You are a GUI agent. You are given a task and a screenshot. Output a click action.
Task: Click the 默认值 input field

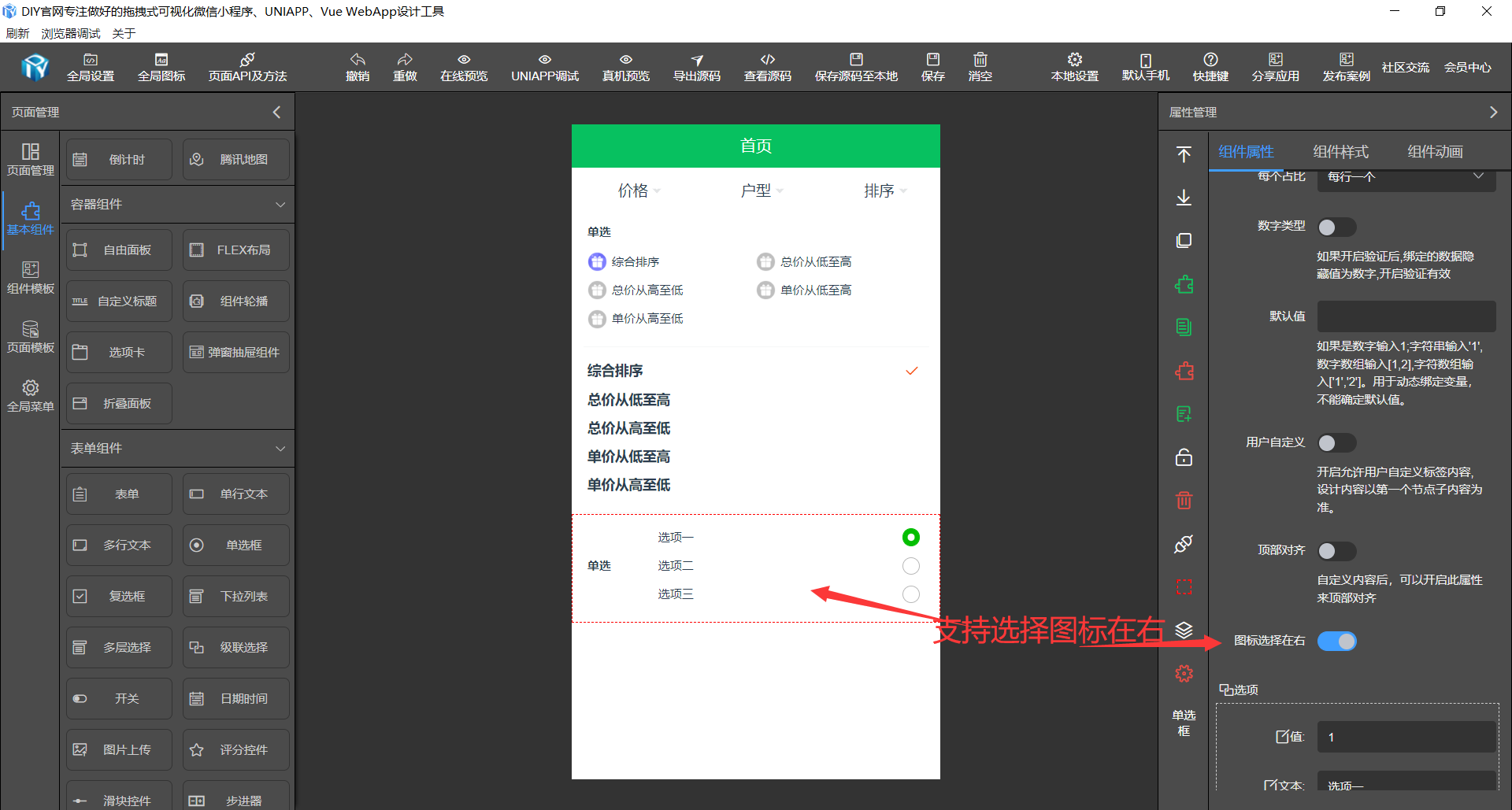pyautogui.click(x=1406, y=316)
